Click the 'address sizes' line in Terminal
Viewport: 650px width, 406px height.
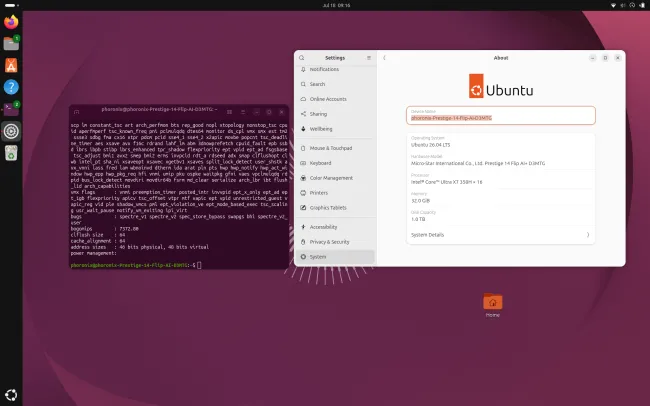tap(139, 247)
